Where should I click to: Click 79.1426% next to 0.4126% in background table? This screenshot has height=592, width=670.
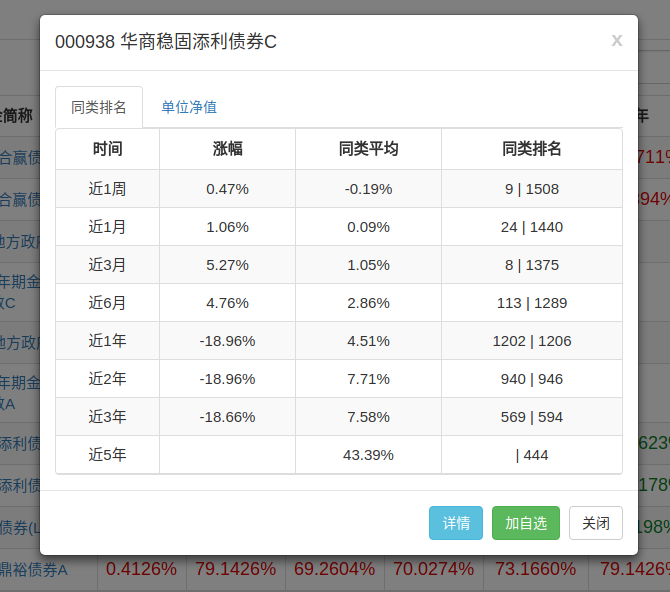pos(235,569)
